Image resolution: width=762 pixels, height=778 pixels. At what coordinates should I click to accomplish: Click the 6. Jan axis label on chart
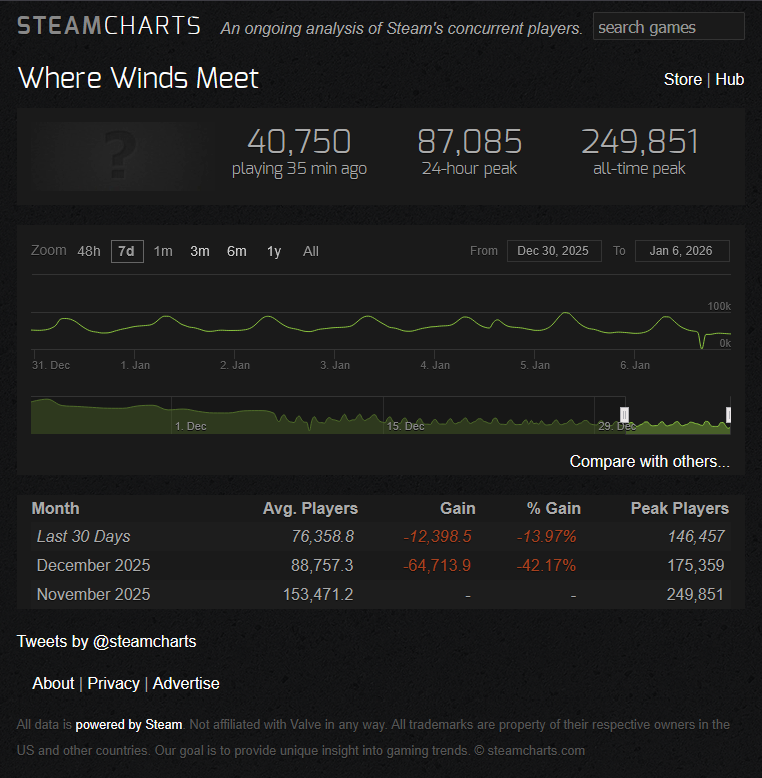pyautogui.click(x=635, y=365)
